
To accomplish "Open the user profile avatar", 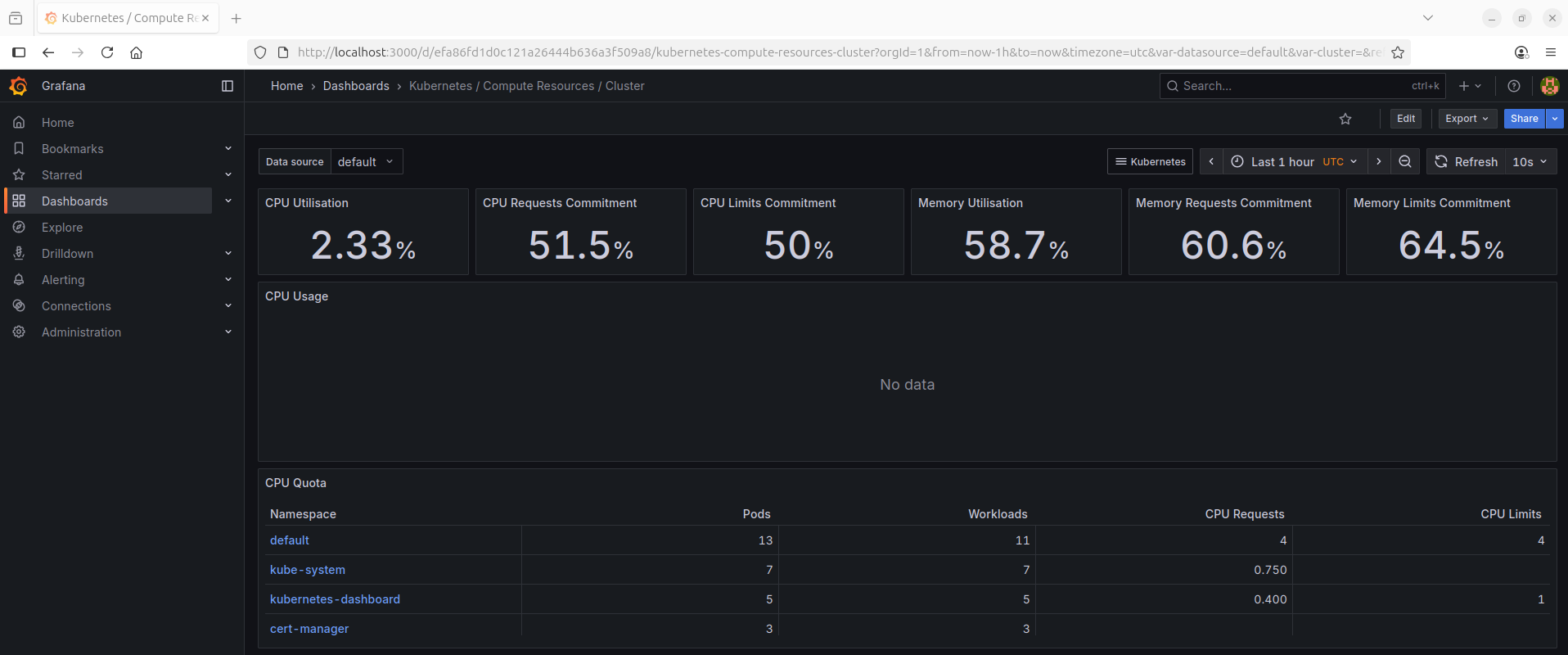I will pyautogui.click(x=1548, y=86).
